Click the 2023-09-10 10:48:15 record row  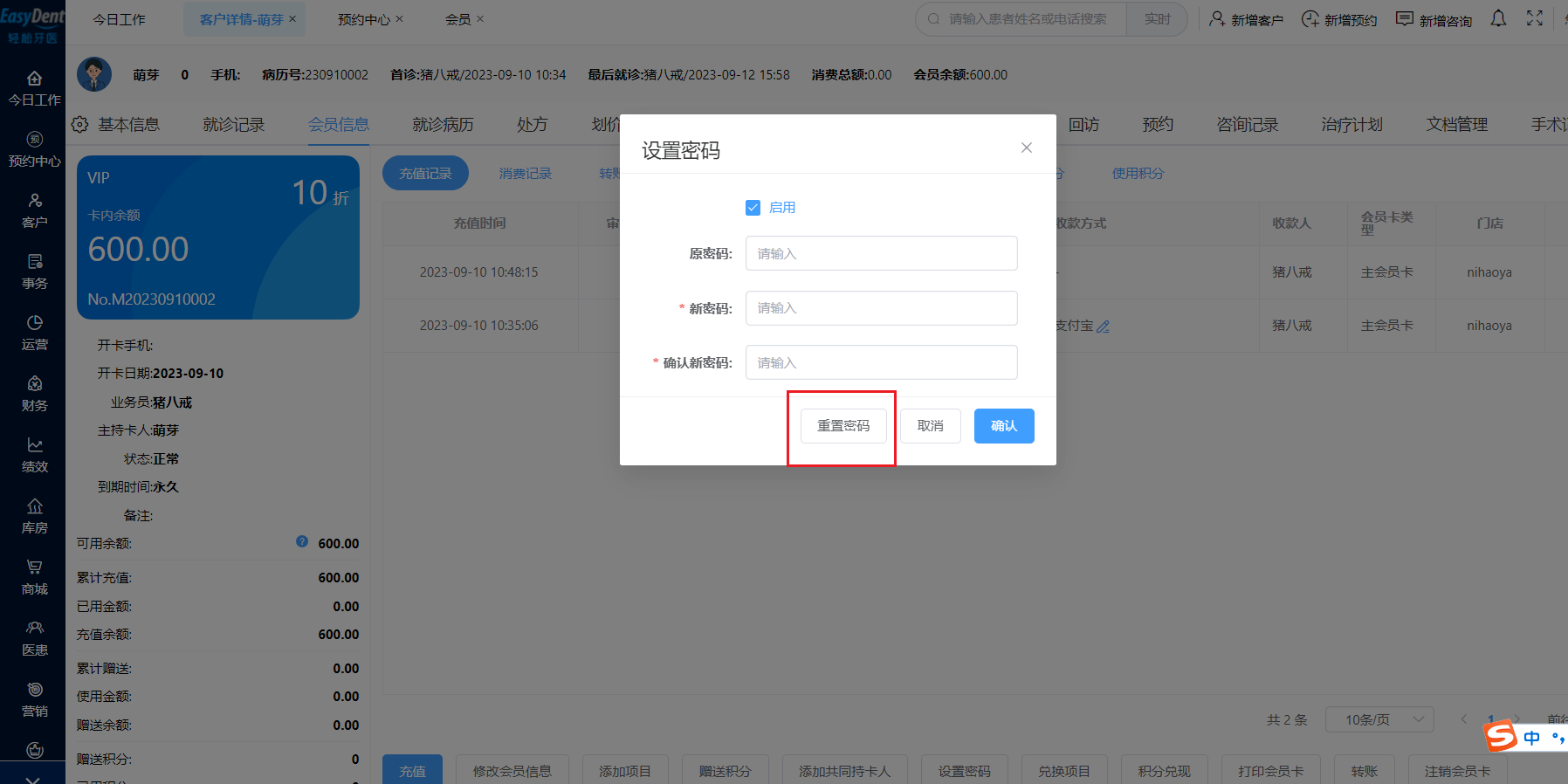974,272
